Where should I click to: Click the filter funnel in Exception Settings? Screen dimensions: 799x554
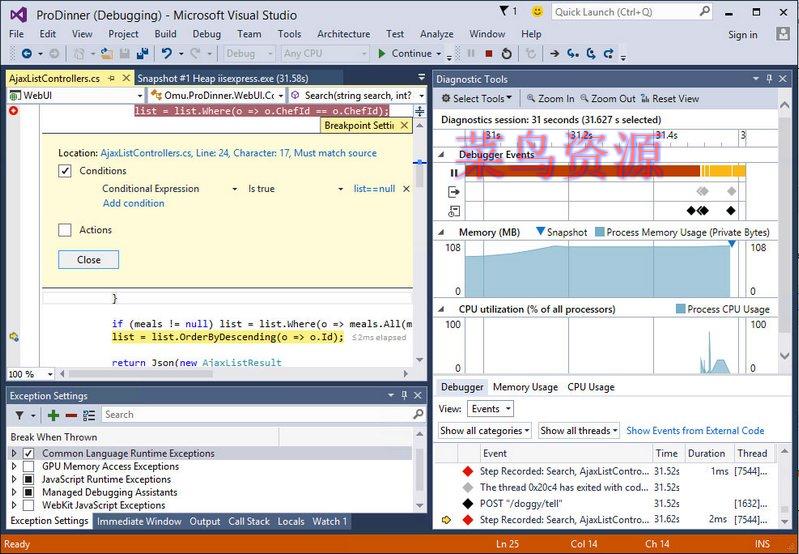[x=19, y=415]
